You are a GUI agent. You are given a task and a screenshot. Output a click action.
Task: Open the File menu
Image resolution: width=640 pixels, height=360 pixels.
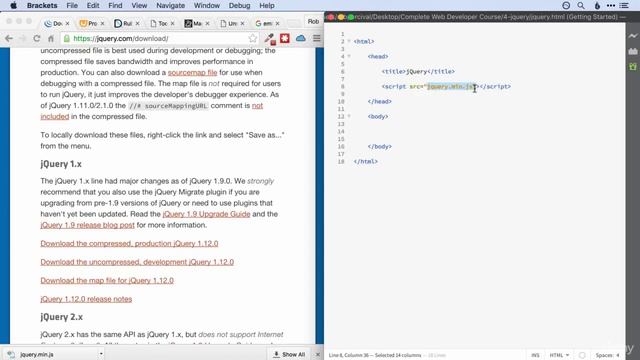[x=72, y=5]
